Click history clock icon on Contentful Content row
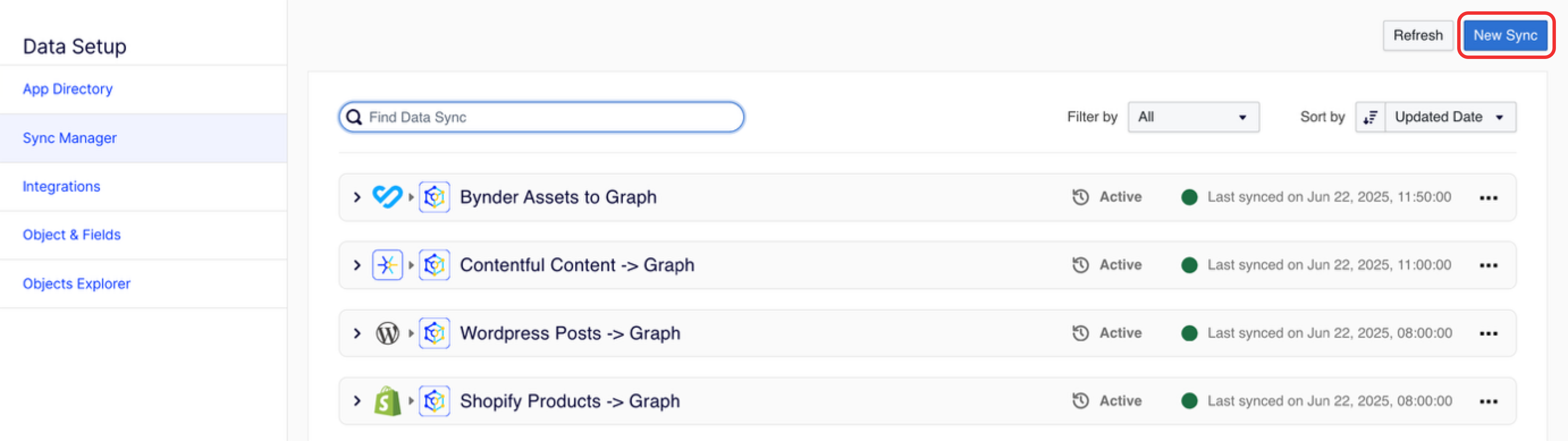The height and width of the screenshot is (441, 1568). (x=1081, y=265)
